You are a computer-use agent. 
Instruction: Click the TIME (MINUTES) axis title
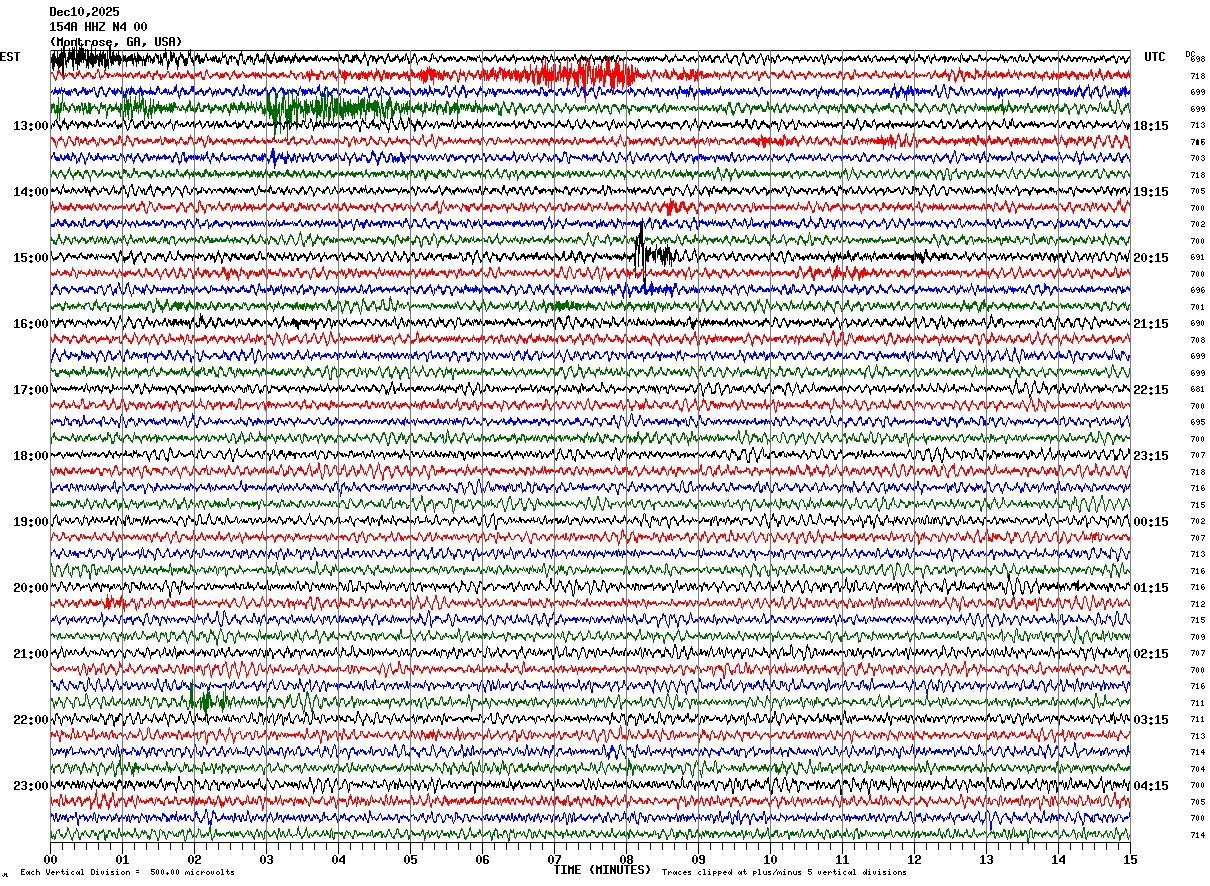point(602,870)
